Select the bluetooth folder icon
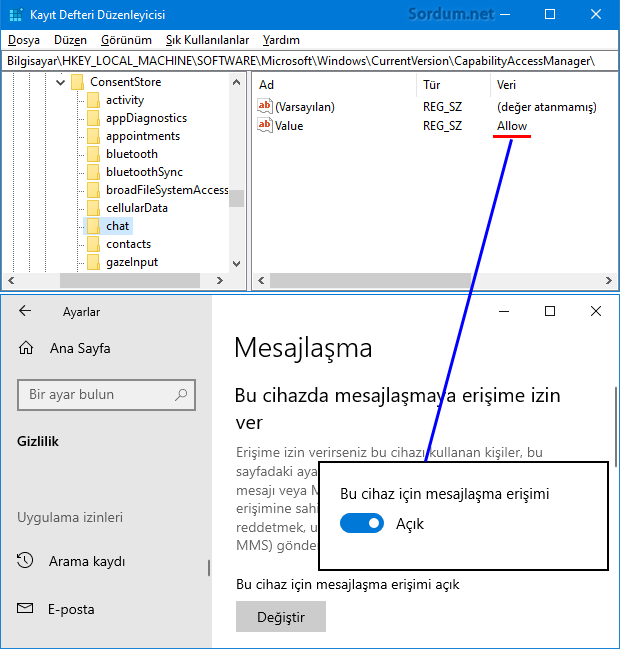Screen dimensions: 620x649 coord(93,154)
